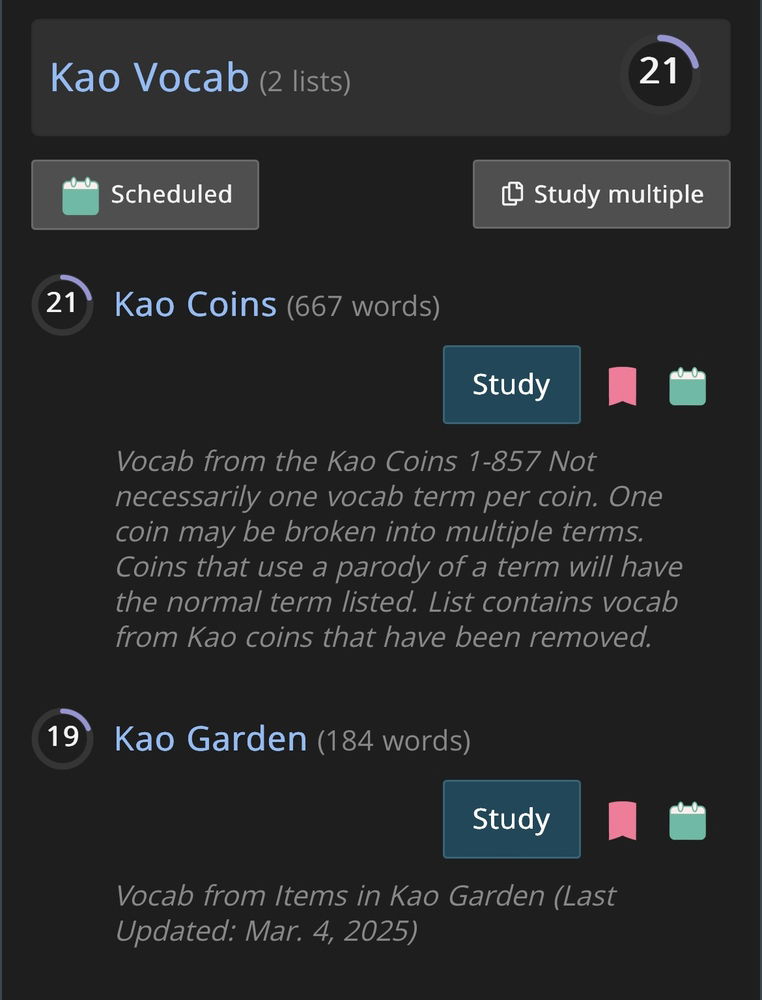Image resolution: width=762 pixels, height=1000 pixels.
Task: Start studying the Kao Coins list
Action: click(511, 385)
